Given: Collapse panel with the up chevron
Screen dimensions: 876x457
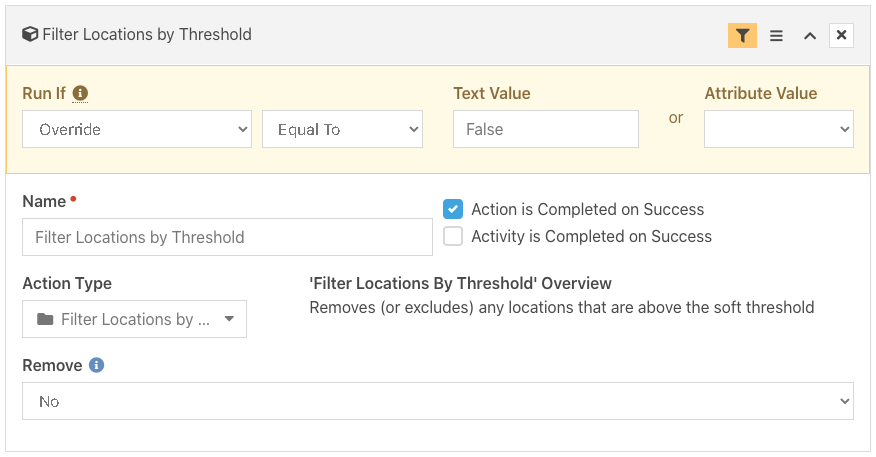Looking at the screenshot, I should point(810,36).
